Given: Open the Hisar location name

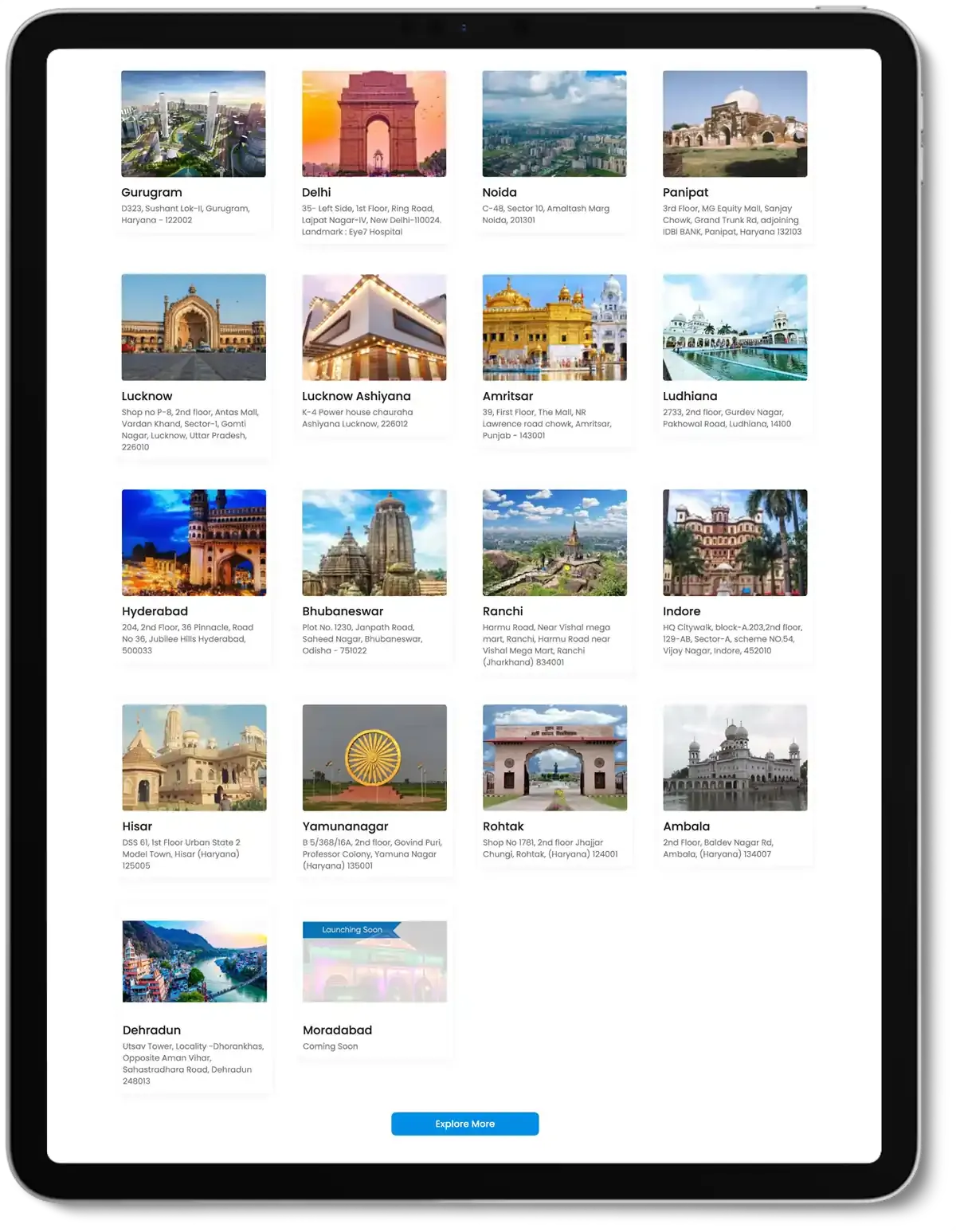Looking at the screenshot, I should (x=137, y=826).
